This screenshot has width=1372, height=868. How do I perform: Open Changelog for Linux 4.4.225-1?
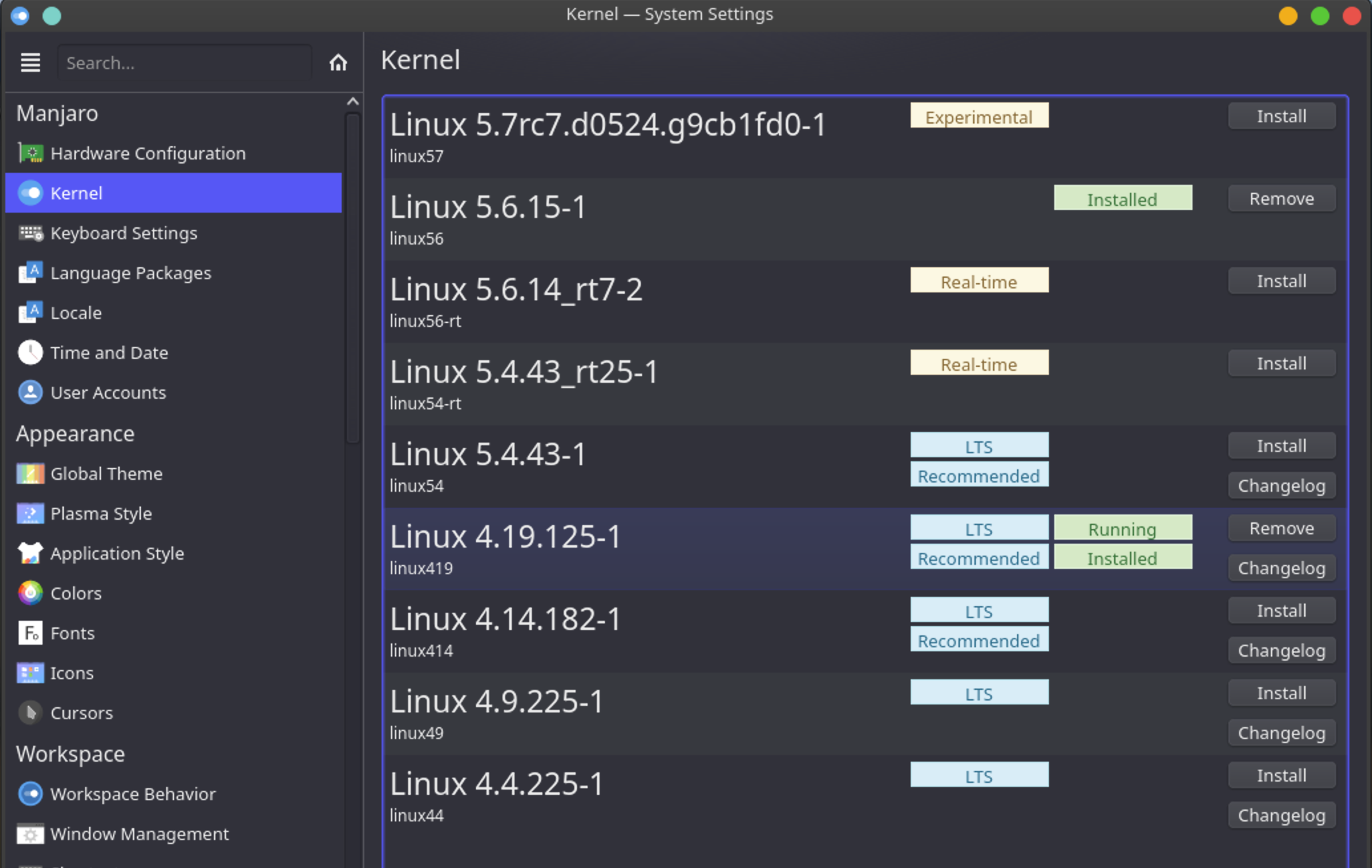1282,815
